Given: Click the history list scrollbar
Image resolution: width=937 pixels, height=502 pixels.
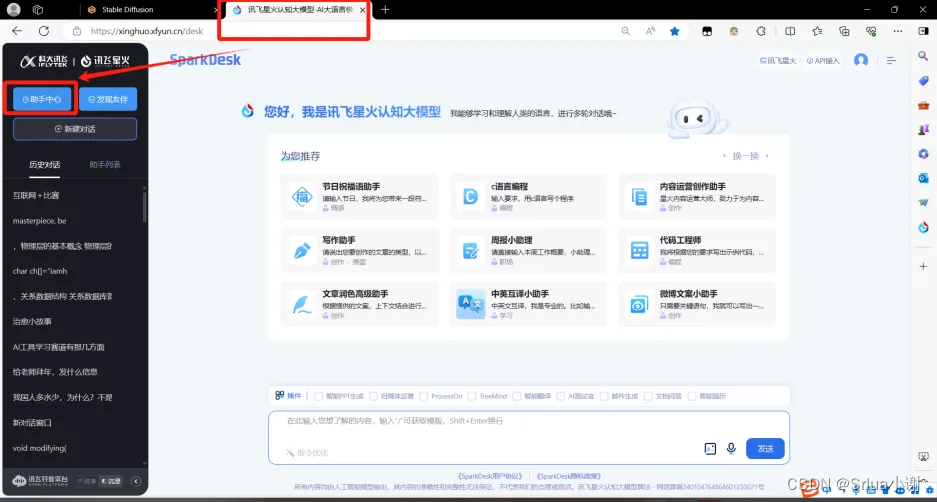Looking at the screenshot, I should (145, 206).
